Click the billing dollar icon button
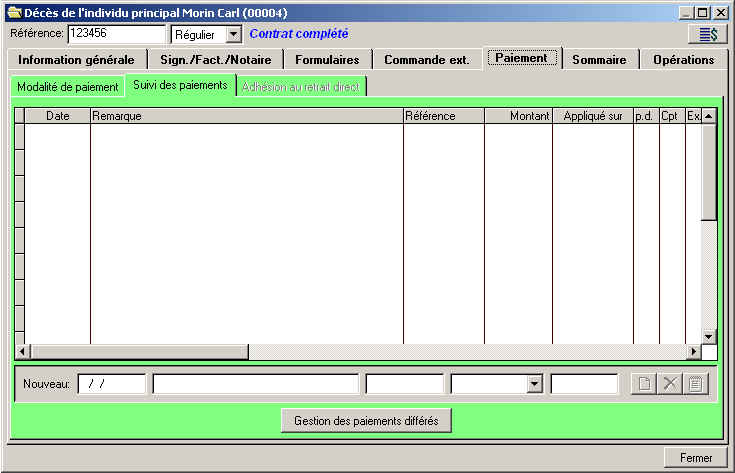 [x=707, y=34]
